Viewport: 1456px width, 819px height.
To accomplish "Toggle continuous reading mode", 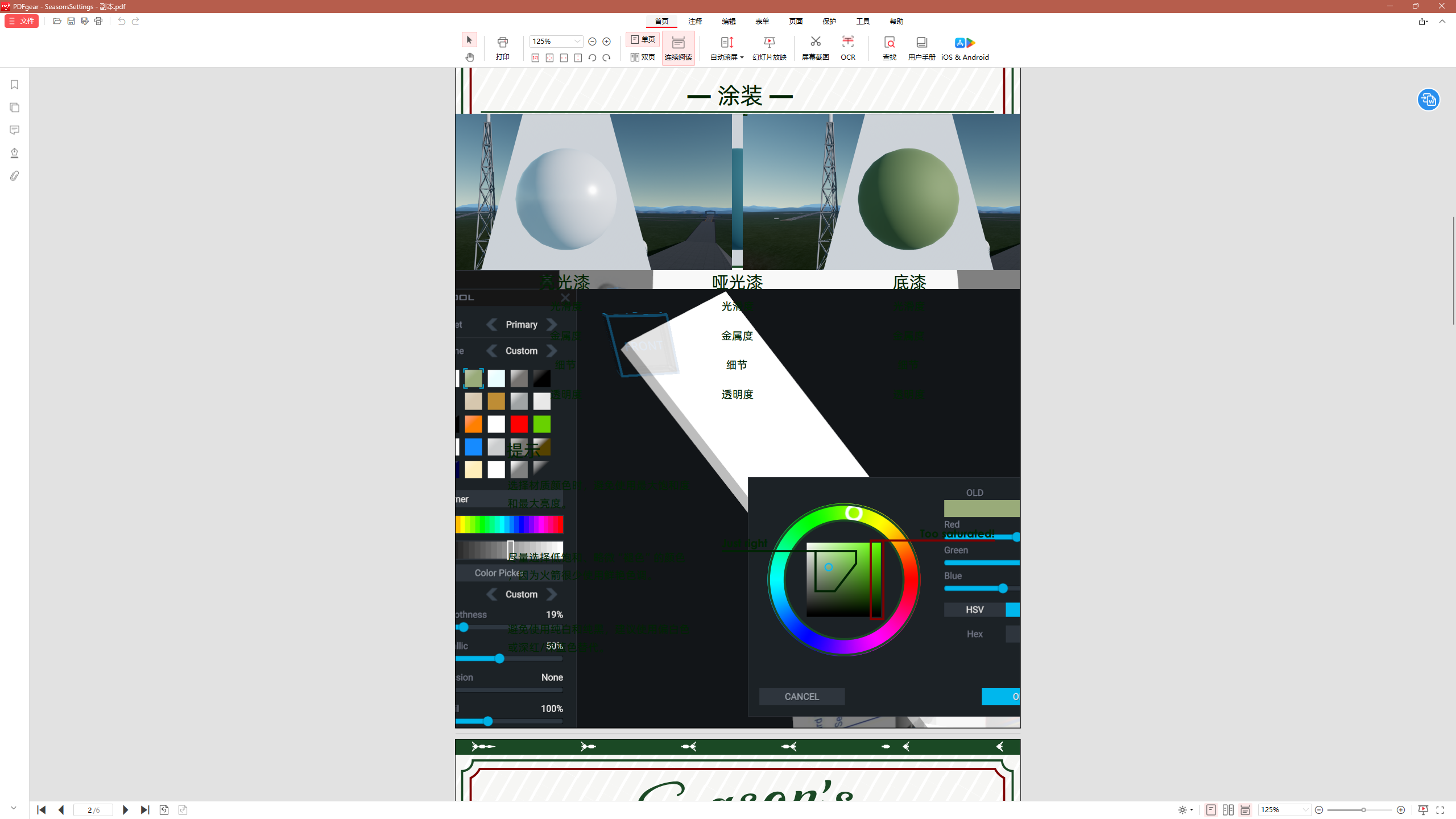I will (678, 48).
